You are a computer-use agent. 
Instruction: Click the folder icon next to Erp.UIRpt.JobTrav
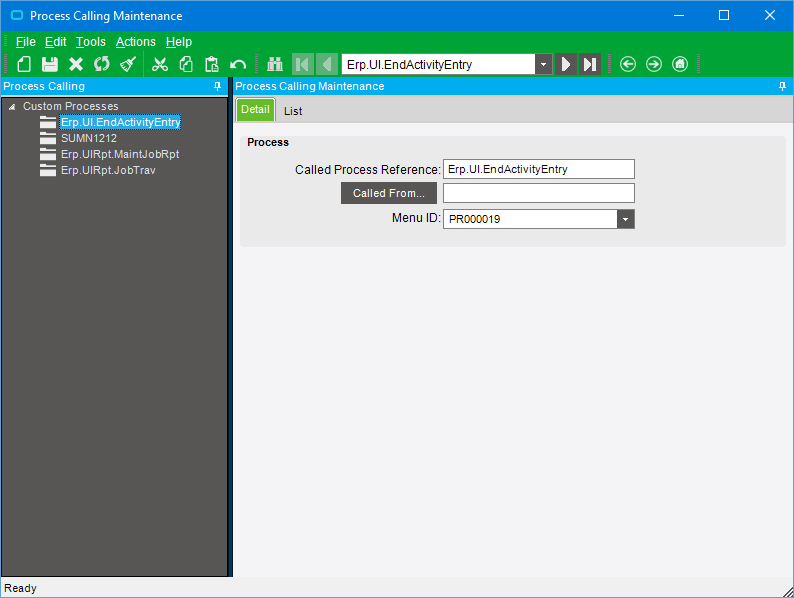coord(48,170)
